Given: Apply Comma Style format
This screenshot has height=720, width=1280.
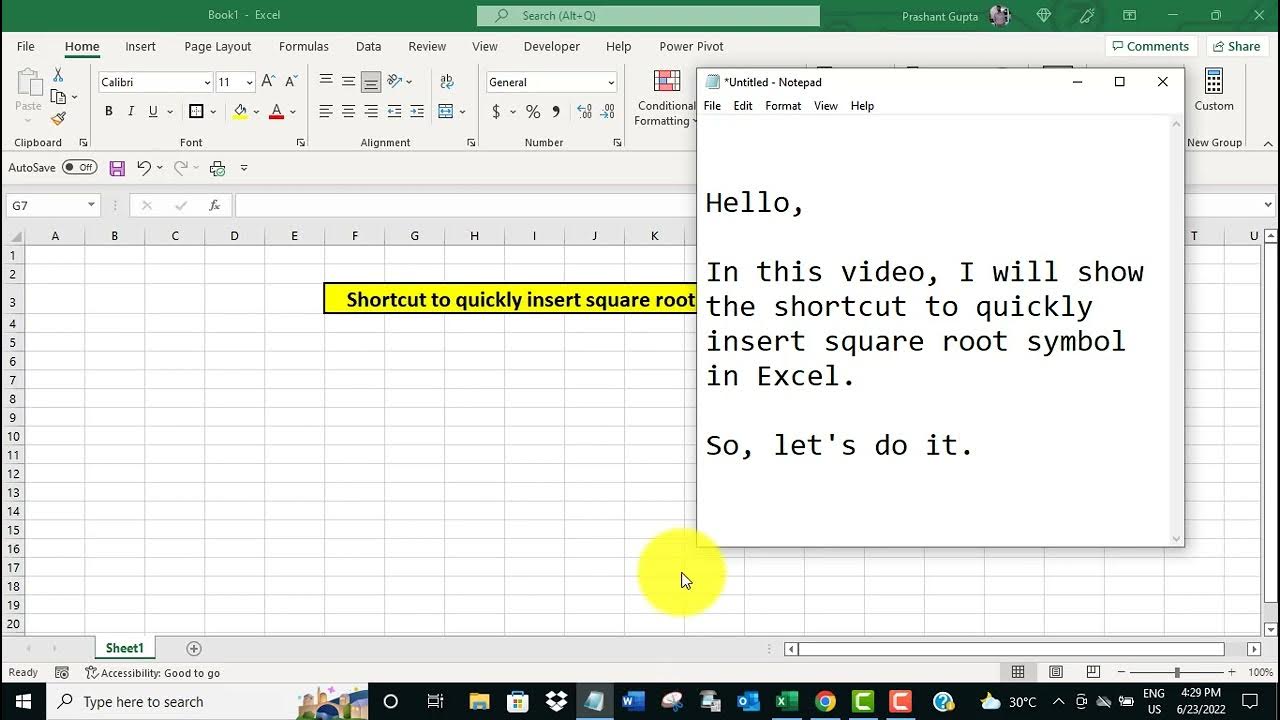Looking at the screenshot, I should click(x=556, y=112).
